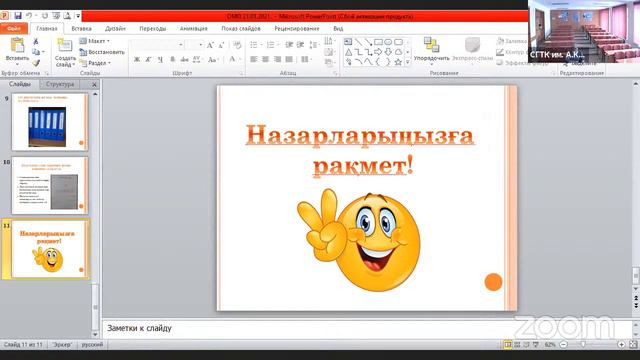Open the Customize Quick Access Toolbar dropdown
Image resolution: width=640 pixels, height=360 pixels.
78,16
